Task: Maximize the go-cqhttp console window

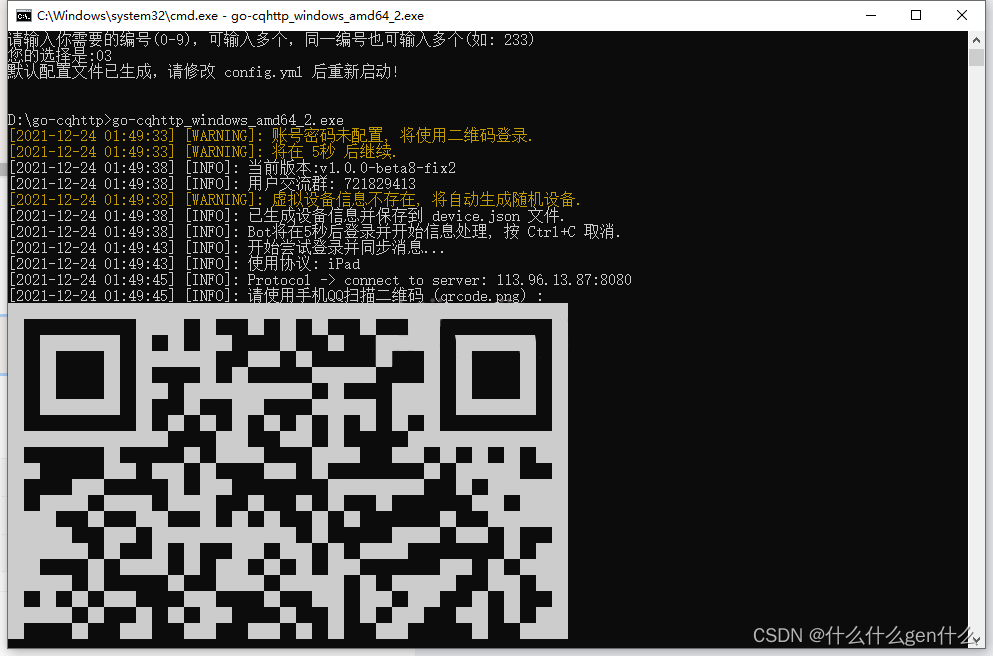Action: [x=916, y=15]
